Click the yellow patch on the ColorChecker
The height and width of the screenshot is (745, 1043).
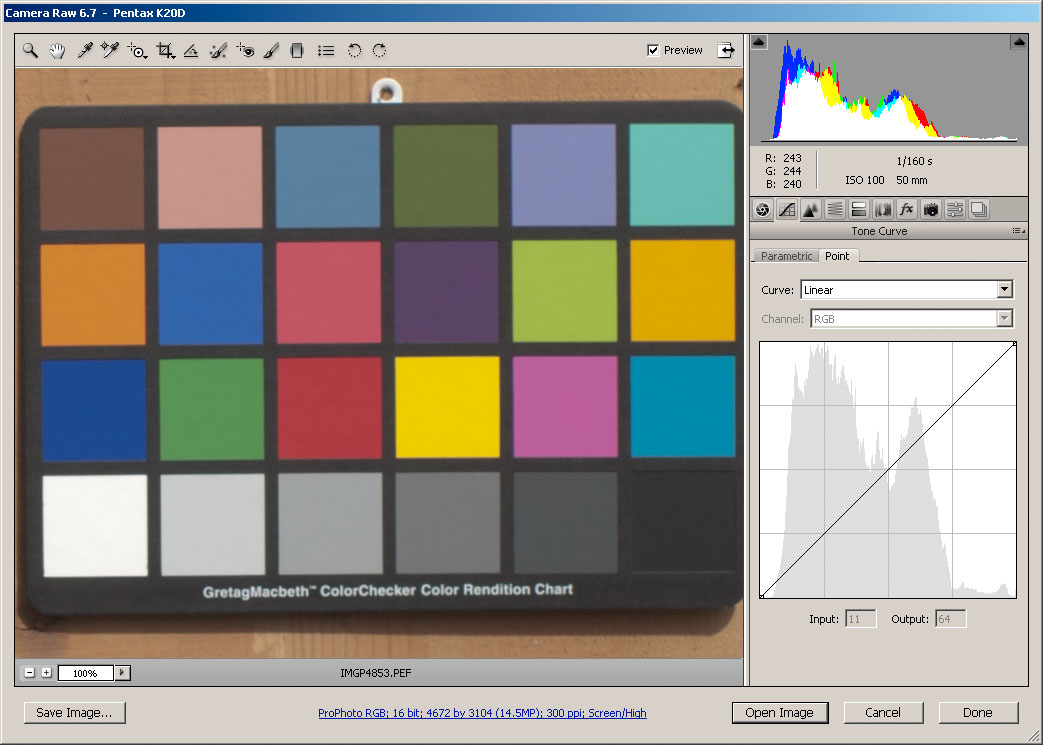click(x=447, y=407)
